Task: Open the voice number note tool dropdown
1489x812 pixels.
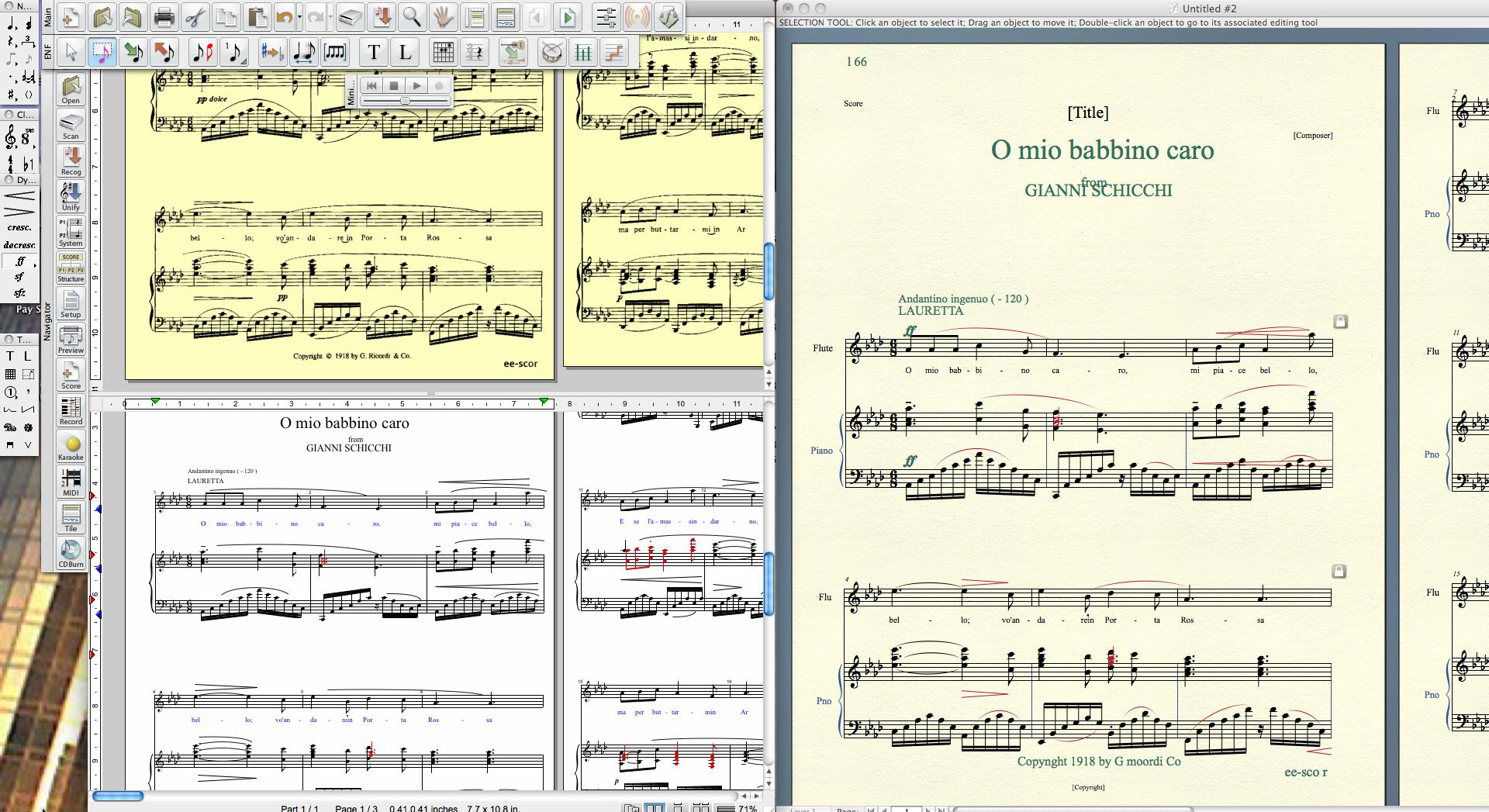Action: pyautogui.click(x=234, y=52)
